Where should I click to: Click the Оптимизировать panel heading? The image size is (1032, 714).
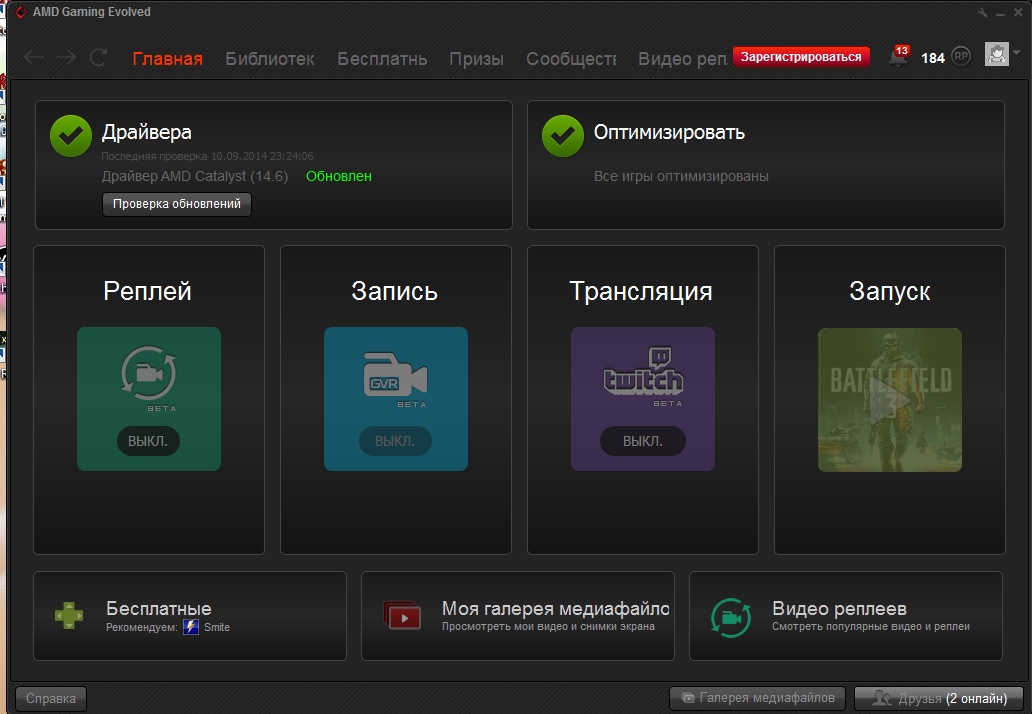coord(669,132)
